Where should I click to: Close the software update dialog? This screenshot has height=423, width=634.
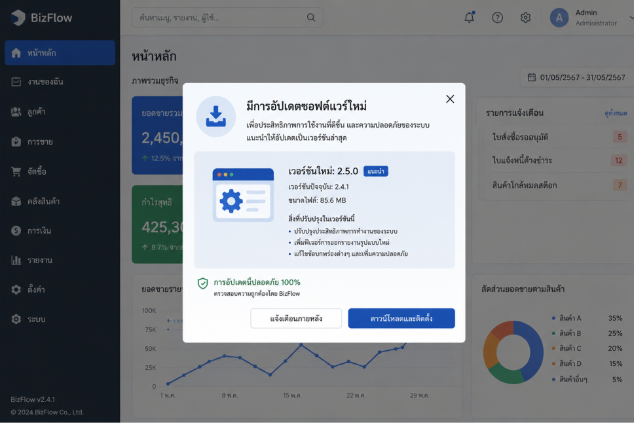(x=450, y=99)
